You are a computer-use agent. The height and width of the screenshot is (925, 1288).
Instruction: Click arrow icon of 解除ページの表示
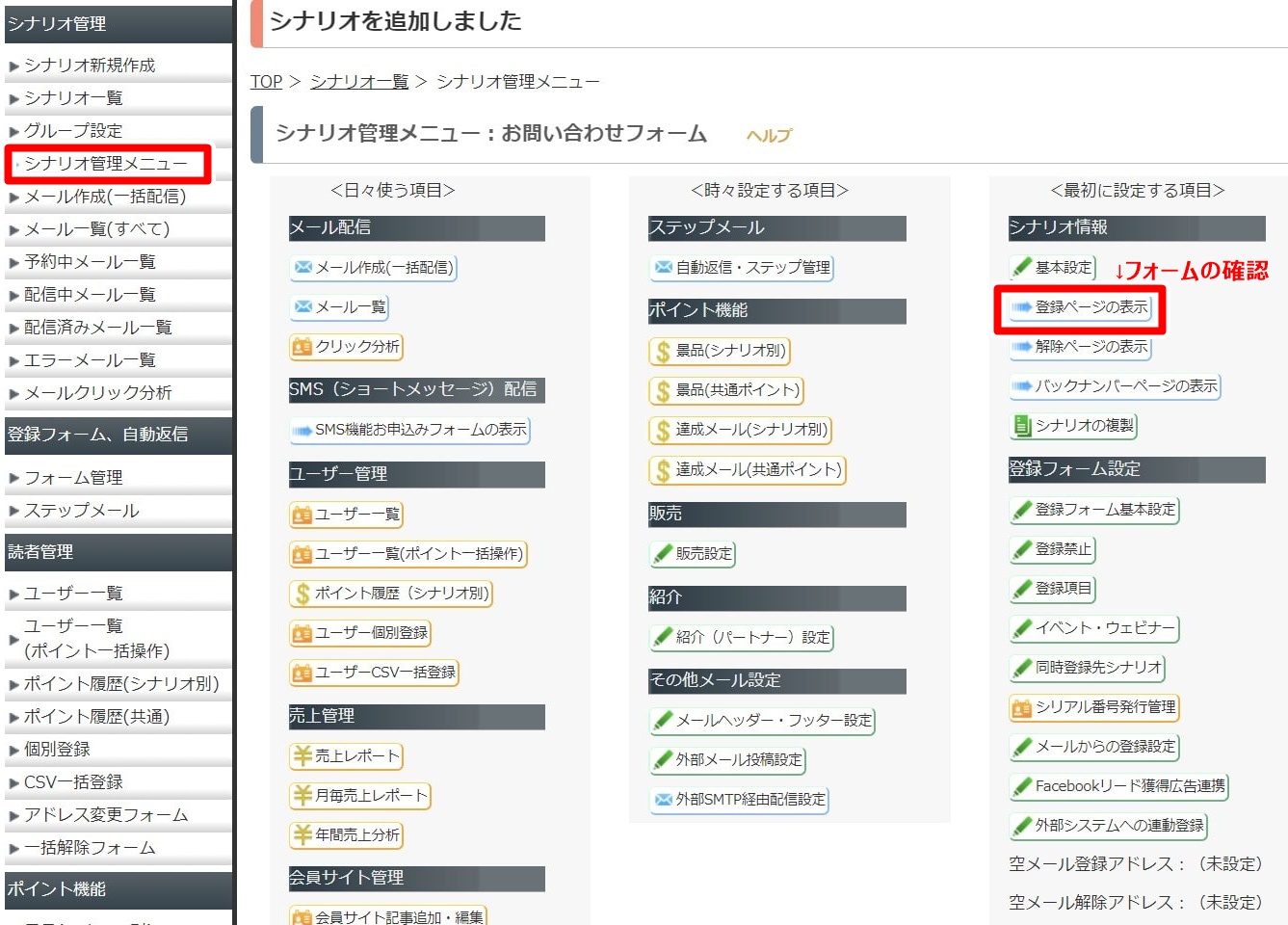[x=1022, y=346]
